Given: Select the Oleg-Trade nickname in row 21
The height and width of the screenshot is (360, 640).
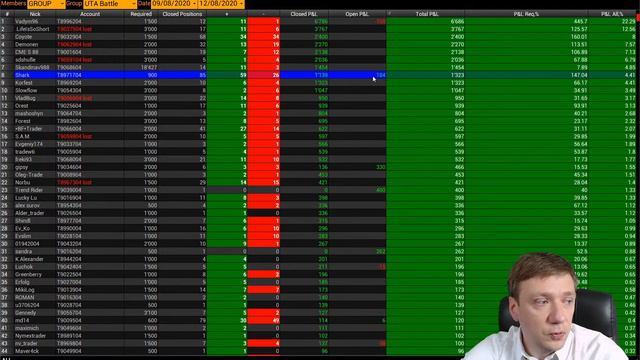Looking at the screenshot, I should click(29, 175).
